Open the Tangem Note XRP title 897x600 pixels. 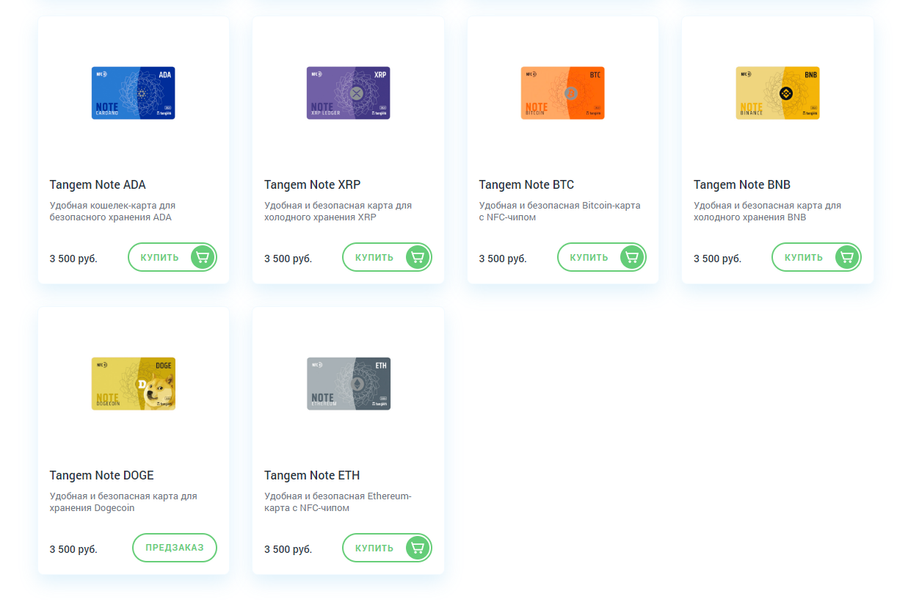[x=312, y=185]
